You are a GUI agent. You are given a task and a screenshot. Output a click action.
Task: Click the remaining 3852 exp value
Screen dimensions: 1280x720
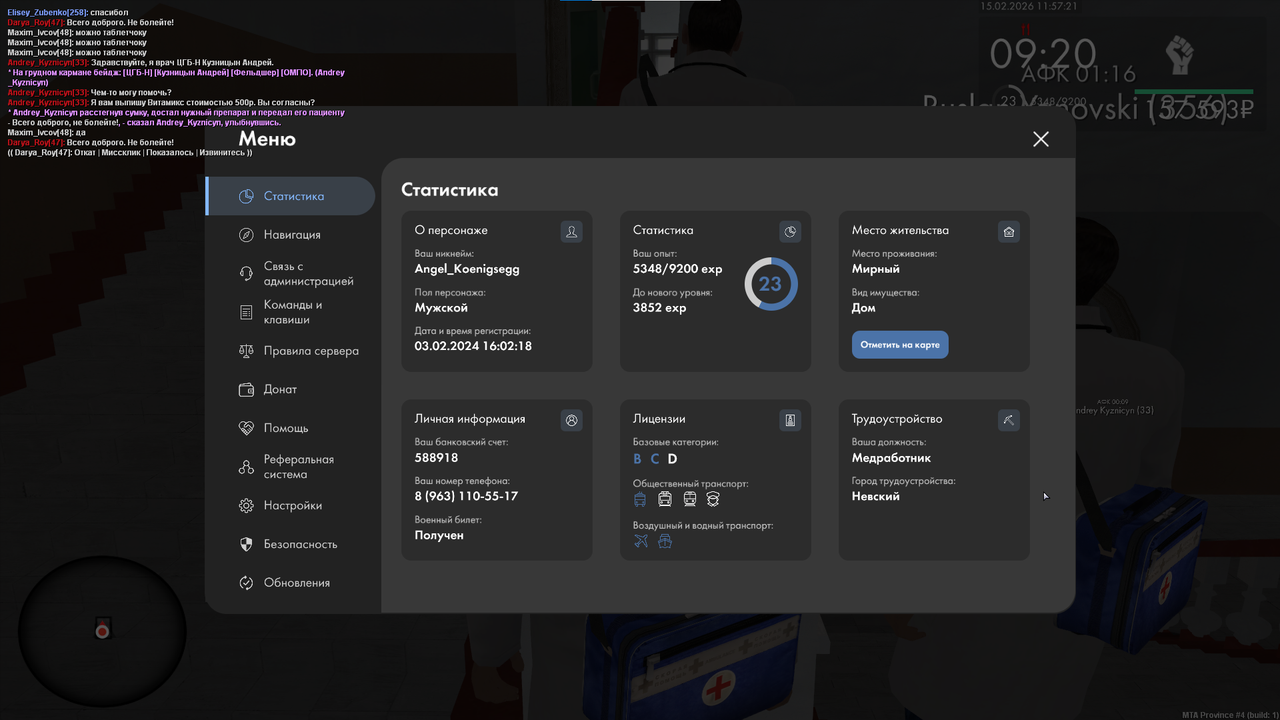point(660,308)
